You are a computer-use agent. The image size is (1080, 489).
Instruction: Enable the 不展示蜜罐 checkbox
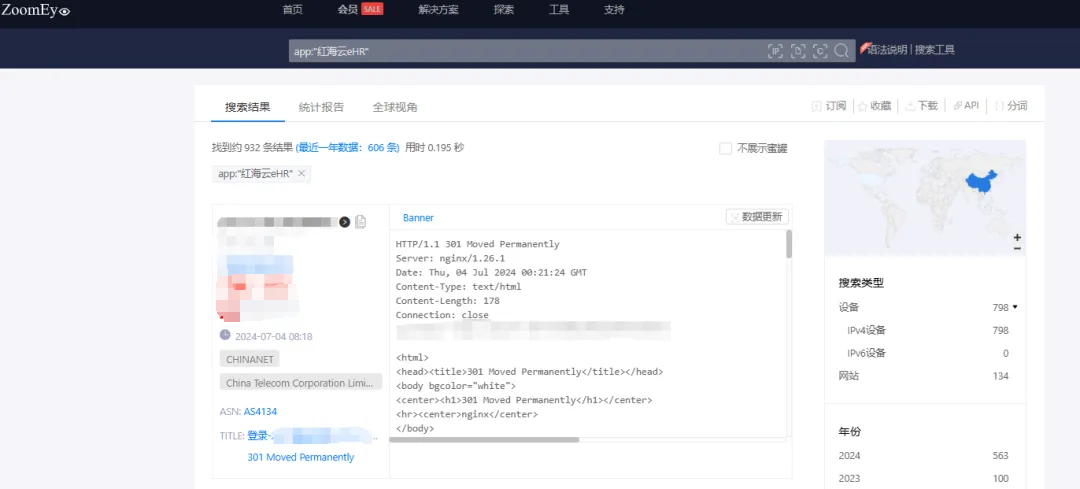coord(725,148)
